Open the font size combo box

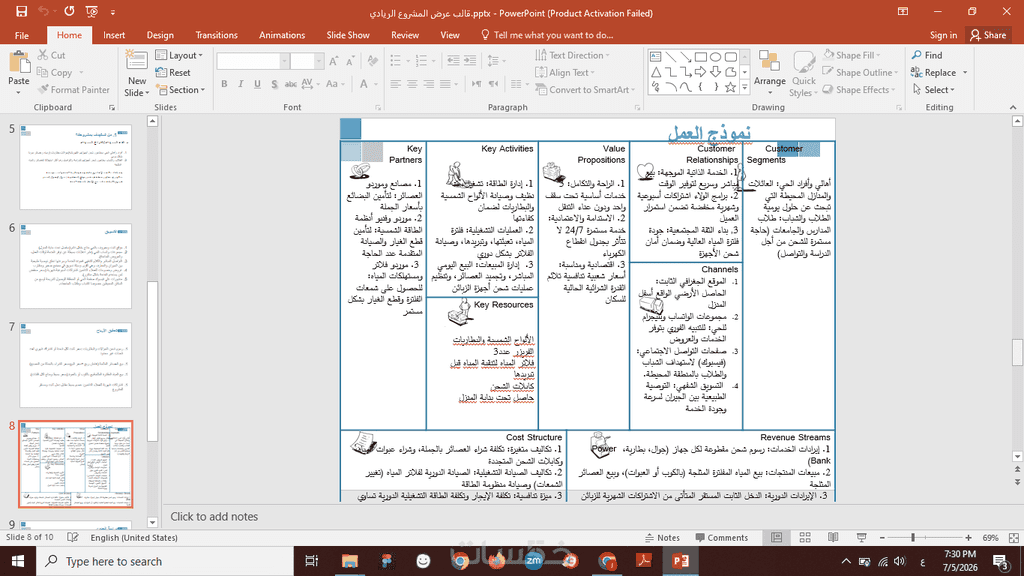pyautogui.click(x=307, y=61)
